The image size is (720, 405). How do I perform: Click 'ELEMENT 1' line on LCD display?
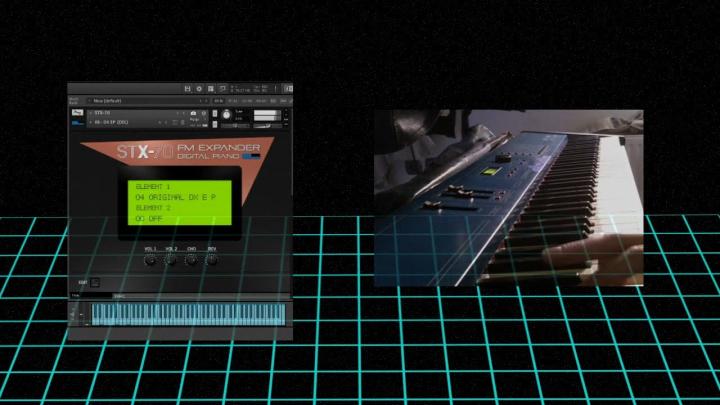click(153, 187)
